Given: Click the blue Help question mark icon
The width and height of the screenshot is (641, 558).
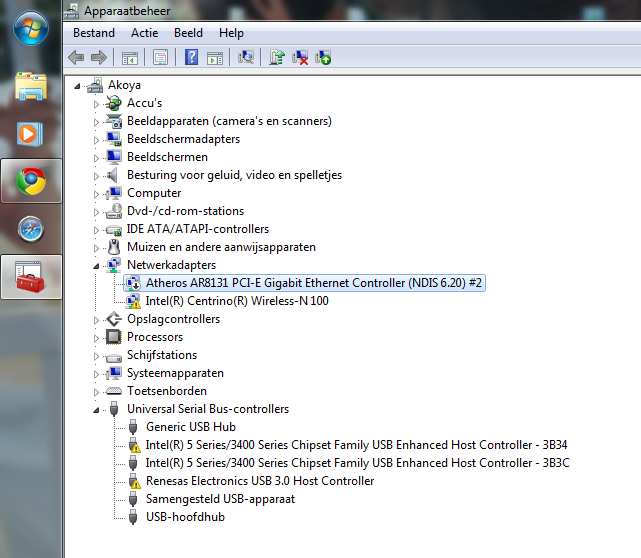Looking at the screenshot, I should pyautogui.click(x=191, y=57).
